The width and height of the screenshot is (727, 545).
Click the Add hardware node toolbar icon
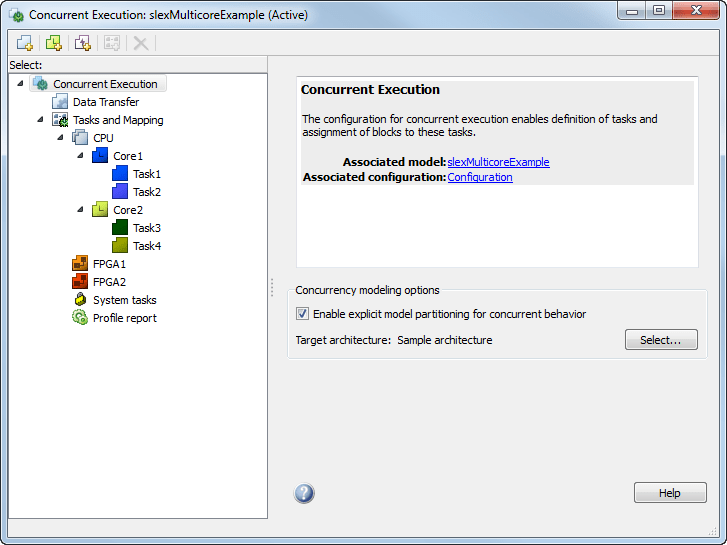(54, 43)
